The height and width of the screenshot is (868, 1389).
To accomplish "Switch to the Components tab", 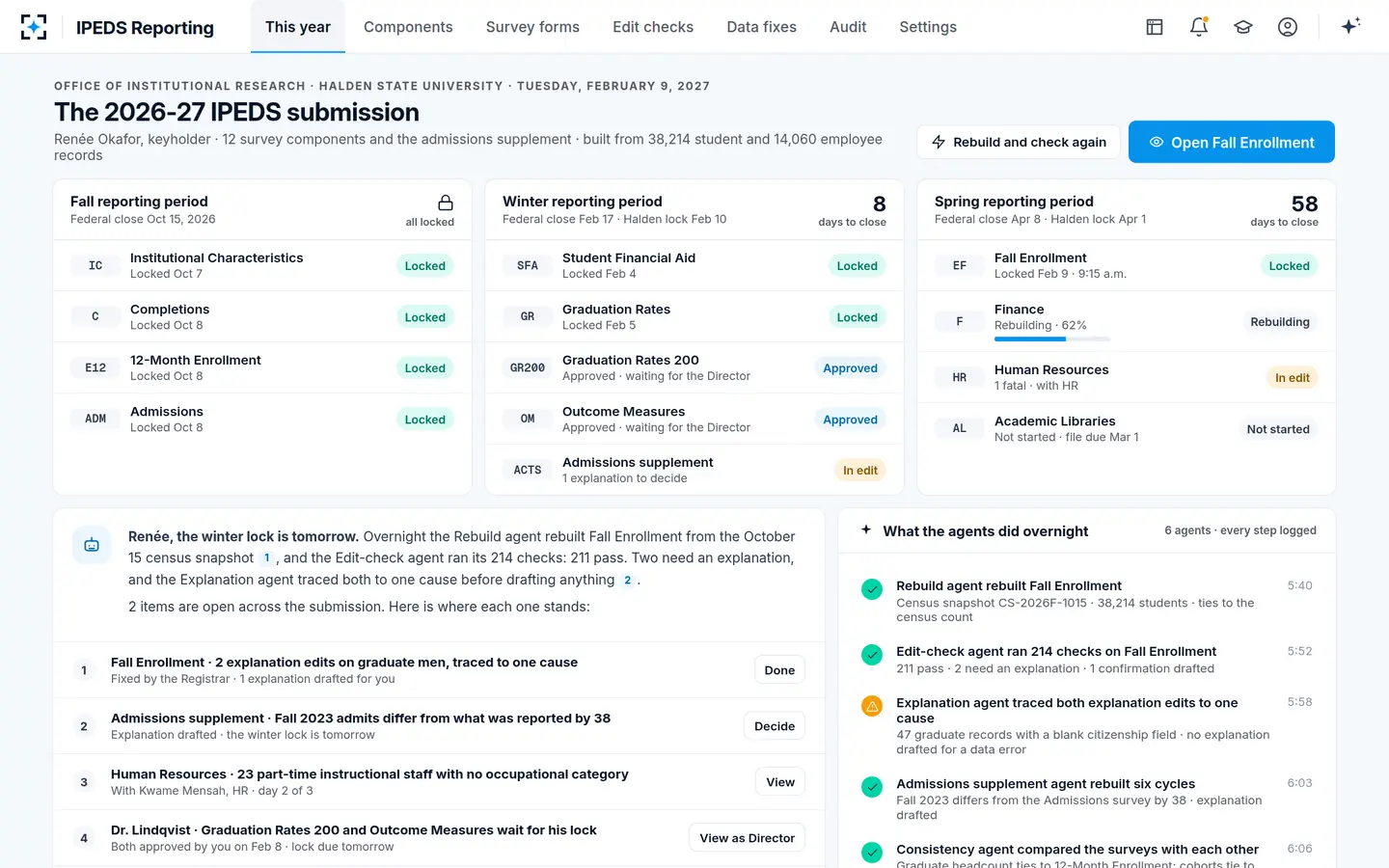I will [x=408, y=27].
